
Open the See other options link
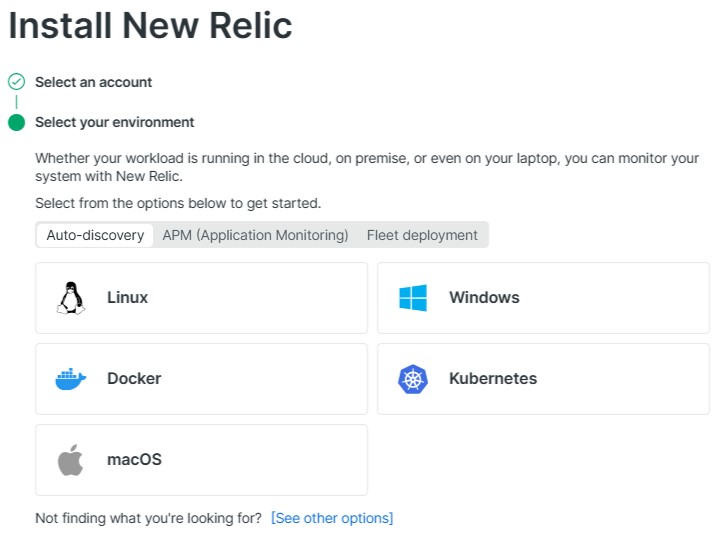coord(332,518)
